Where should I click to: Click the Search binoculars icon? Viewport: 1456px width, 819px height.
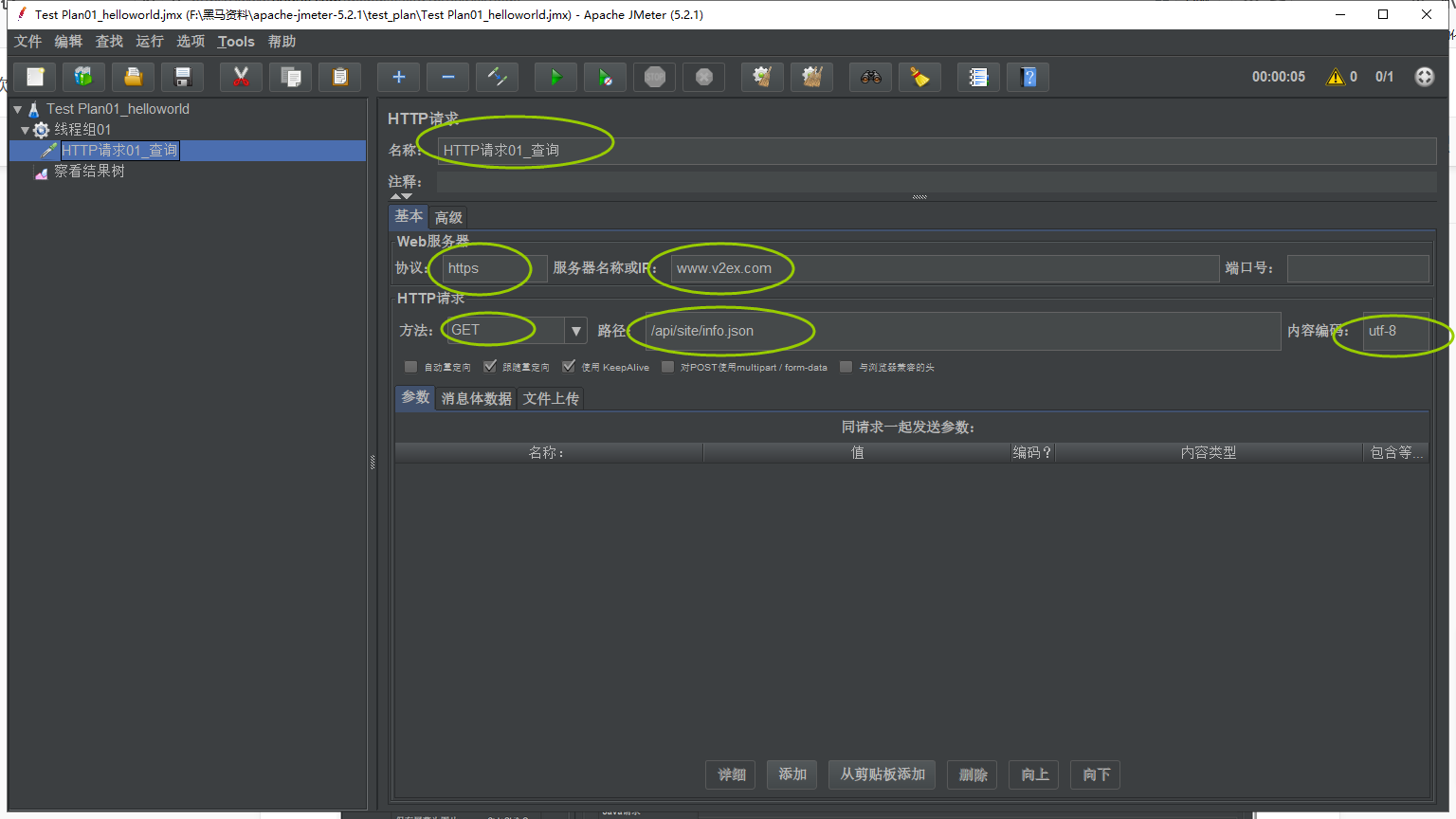870,77
